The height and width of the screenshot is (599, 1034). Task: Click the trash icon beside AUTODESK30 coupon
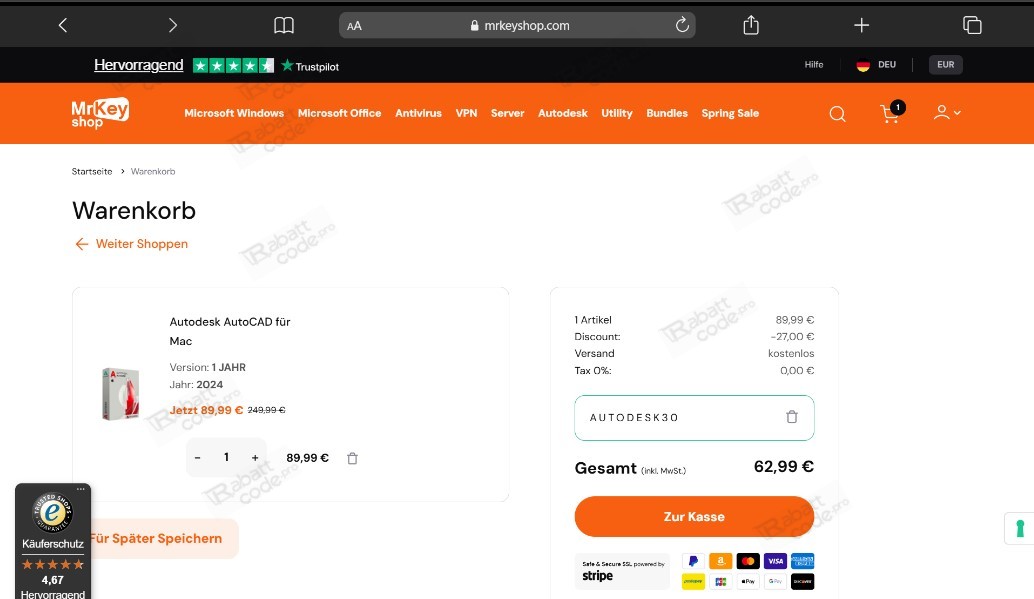click(x=791, y=417)
